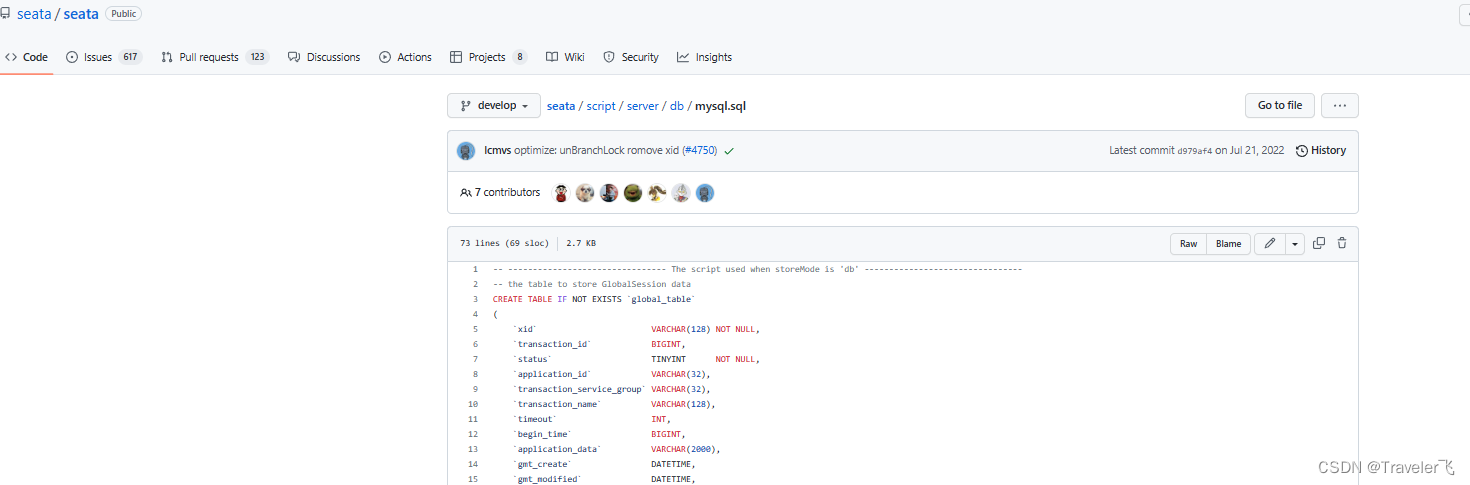Open the lcmvs author profile link
Screen dimensions: 1470x485
pos(498,151)
